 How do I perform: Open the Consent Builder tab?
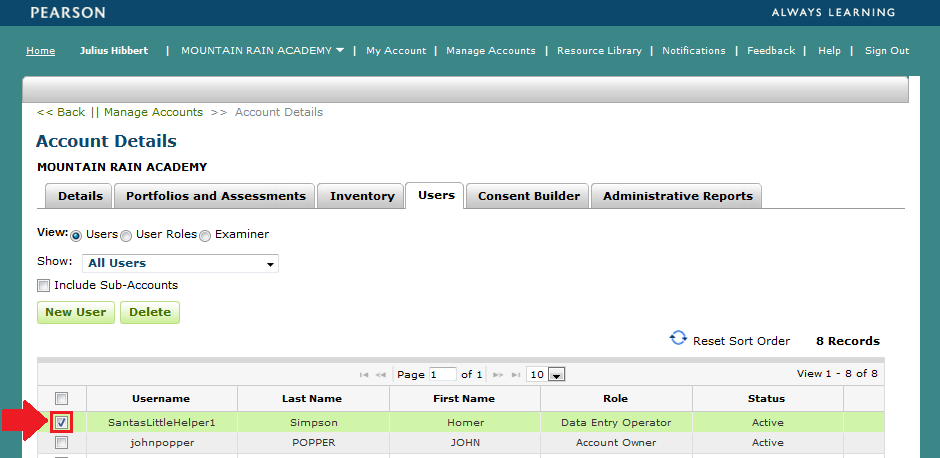pyautogui.click(x=529, y=196)
